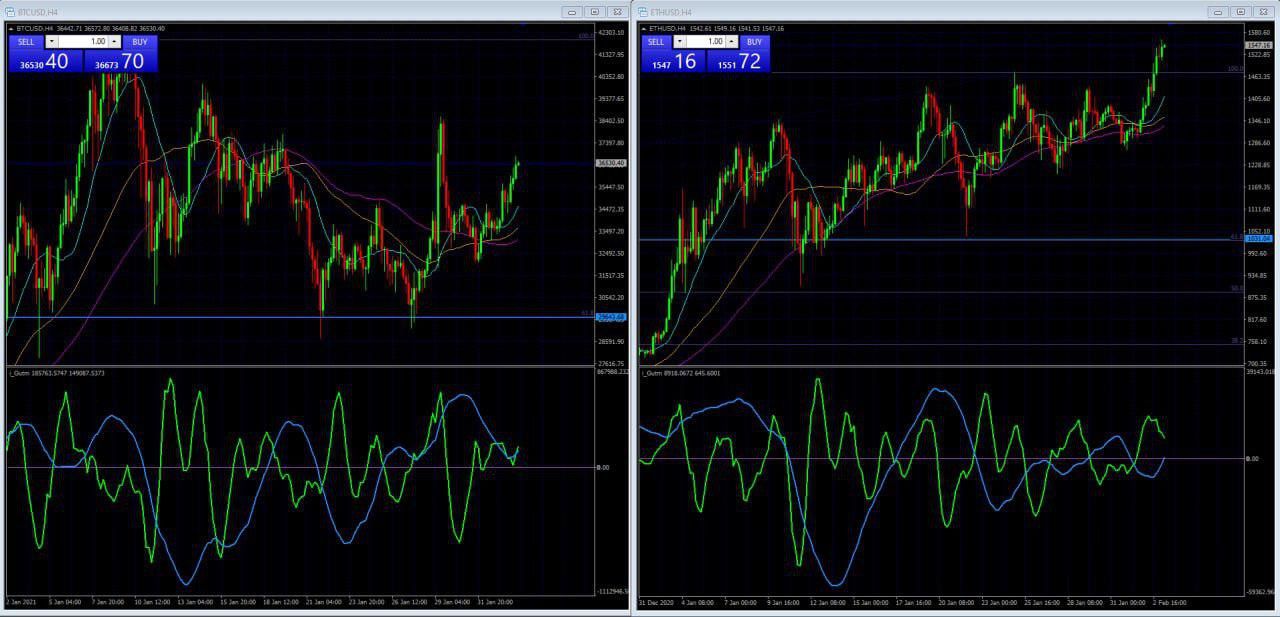The height and width of the screenshot is (617, 1280).
Task: Click BUY in the ETHUSD chart panel
Action: [x=755, y=42]
